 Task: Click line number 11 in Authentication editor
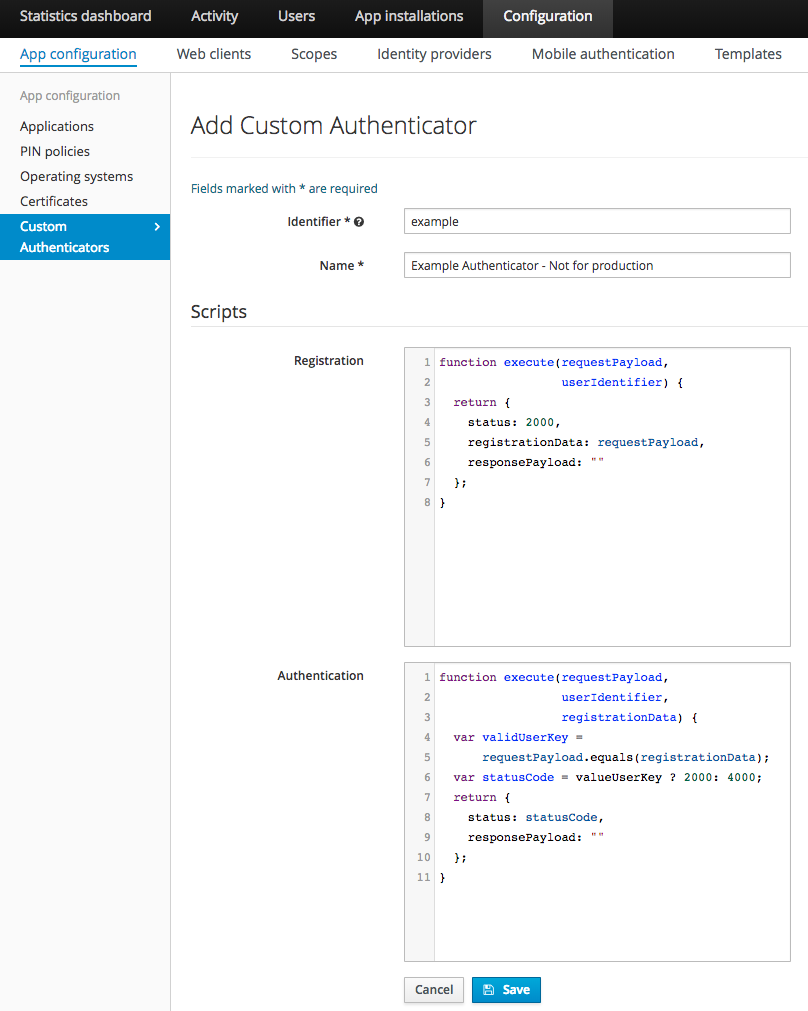pos(423,877)
